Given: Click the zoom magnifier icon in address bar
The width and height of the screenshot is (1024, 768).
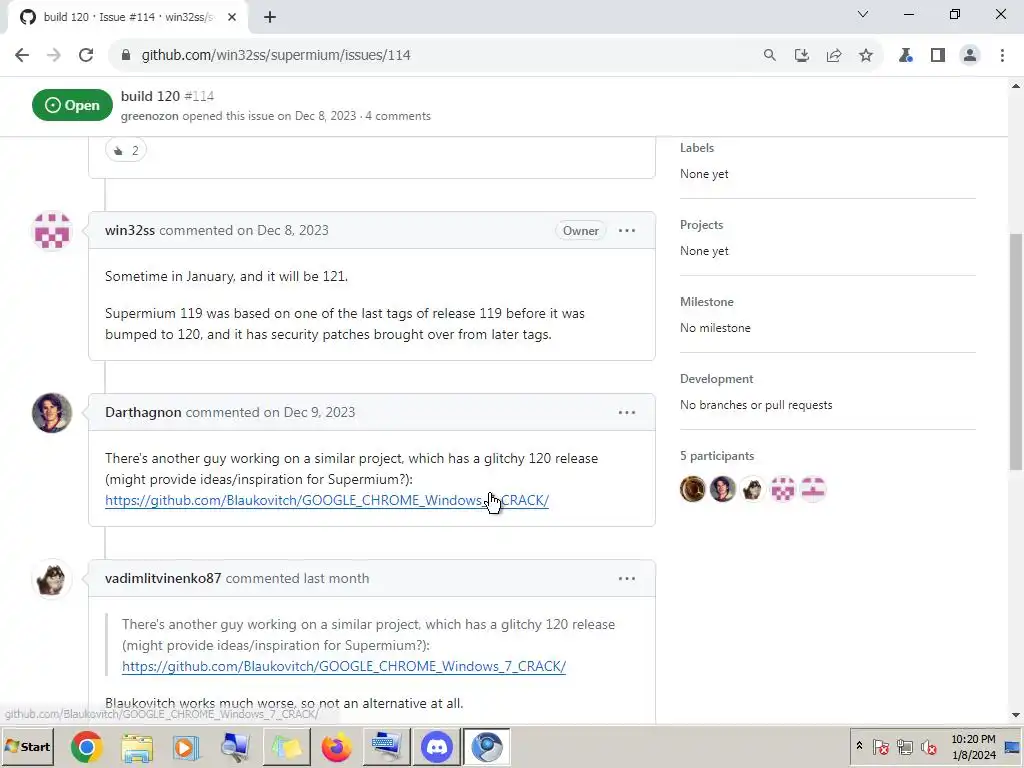Looking at the screenshot, I should [x=770, y=55].
